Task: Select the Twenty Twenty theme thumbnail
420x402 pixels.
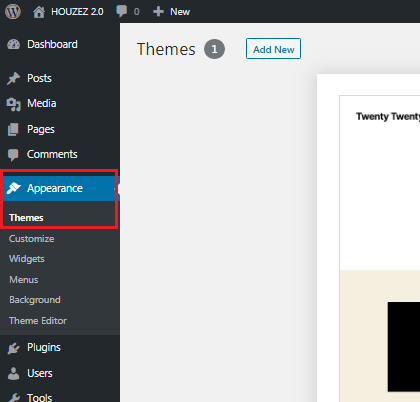Action: click(380, 248)
